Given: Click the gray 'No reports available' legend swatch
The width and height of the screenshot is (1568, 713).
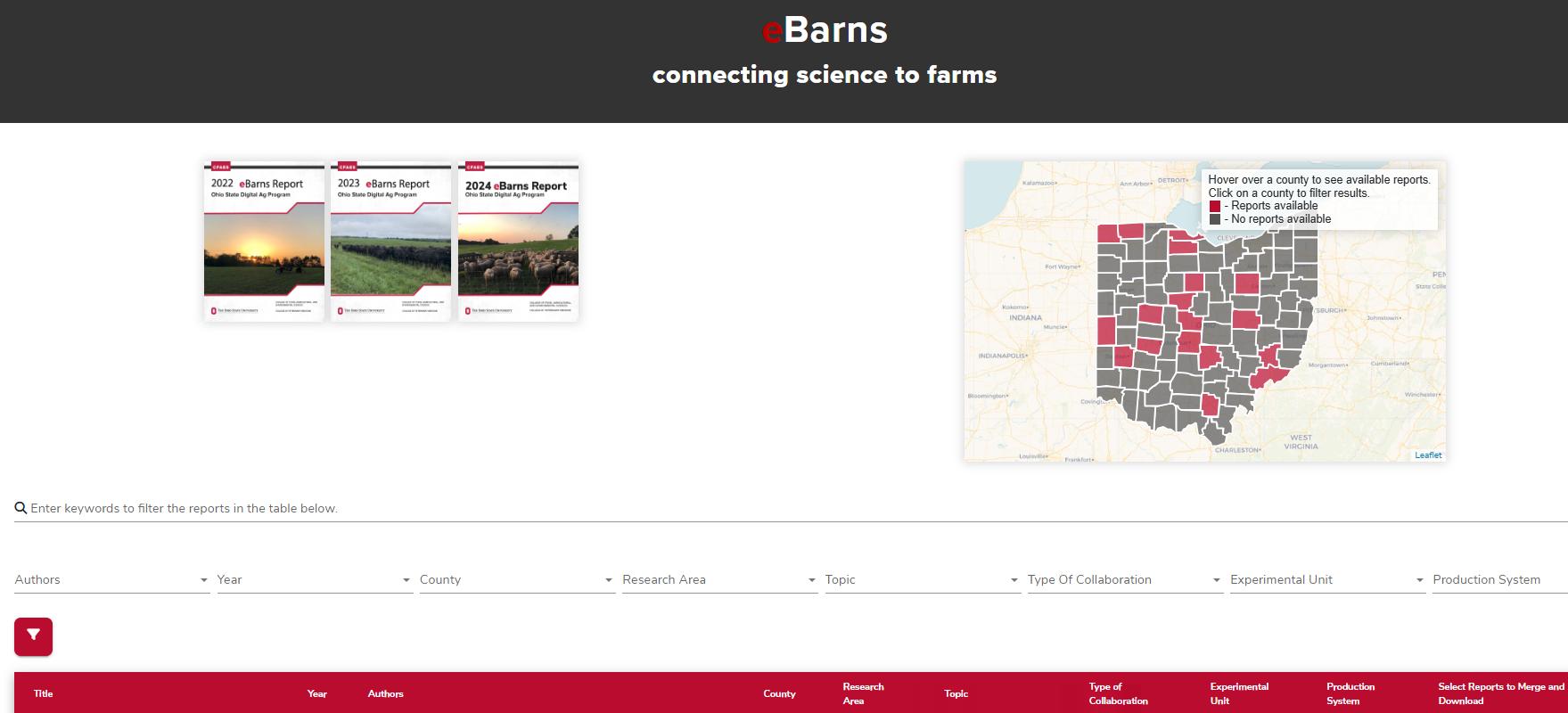Looking at the screenshot, I should click(x=1215, y=219).
